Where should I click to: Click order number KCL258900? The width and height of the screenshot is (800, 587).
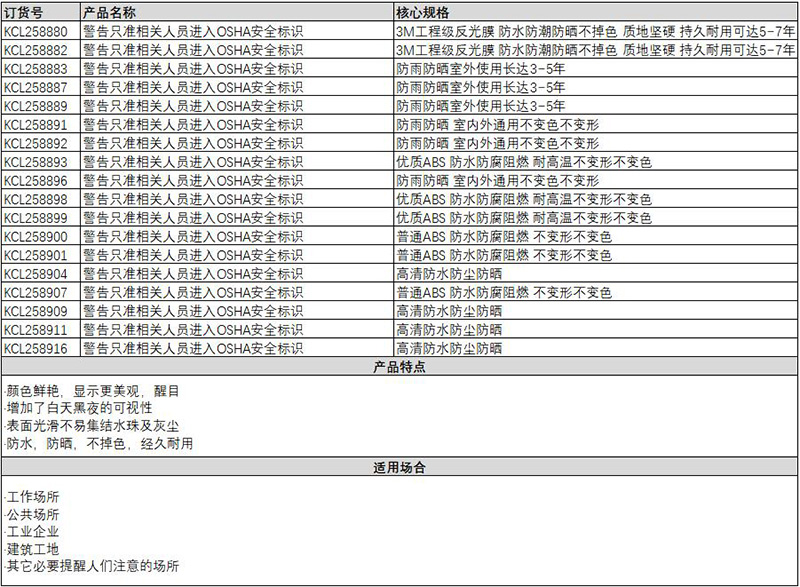click(x=37, y=237)
